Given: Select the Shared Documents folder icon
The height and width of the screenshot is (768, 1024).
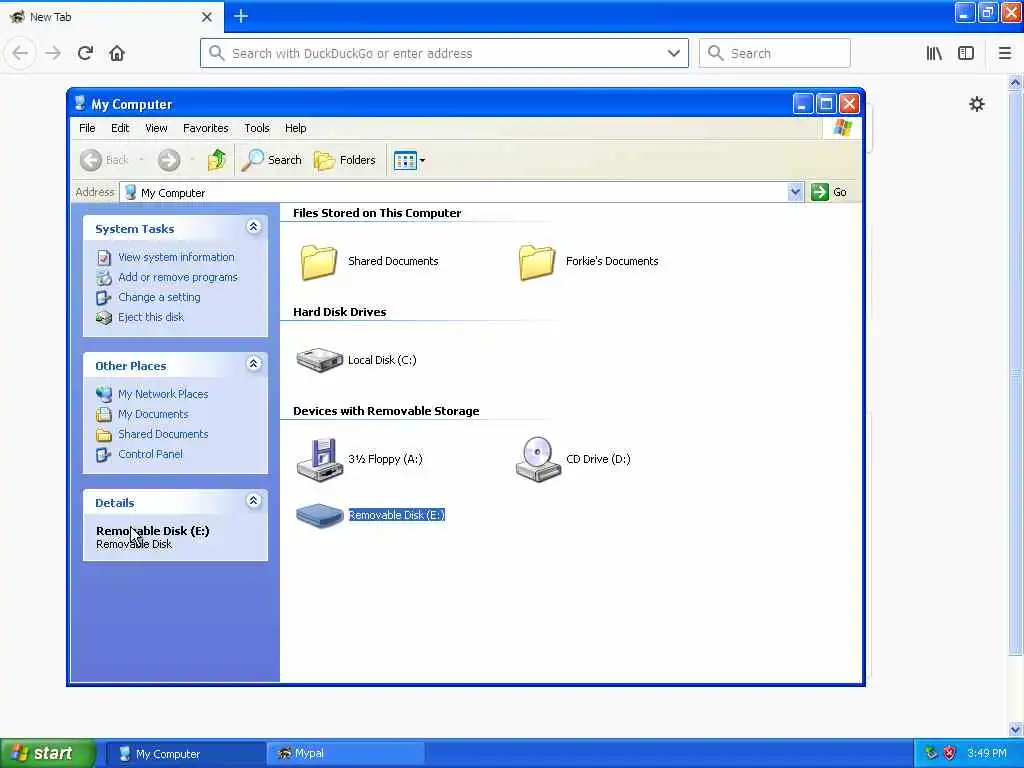Looking at the screenshot, I should [319, 262].
